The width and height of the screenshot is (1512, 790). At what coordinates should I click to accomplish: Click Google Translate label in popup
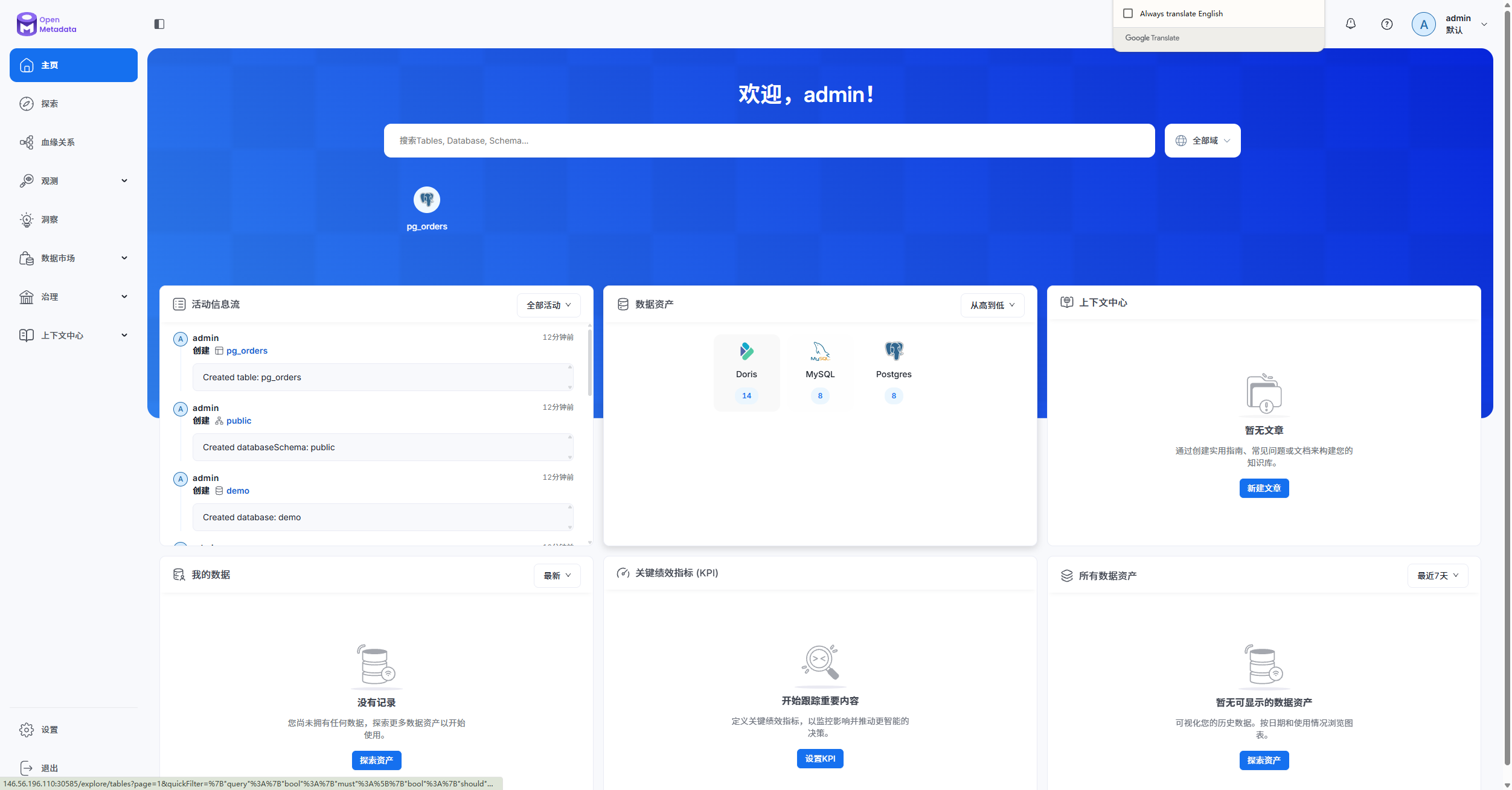1152,38
